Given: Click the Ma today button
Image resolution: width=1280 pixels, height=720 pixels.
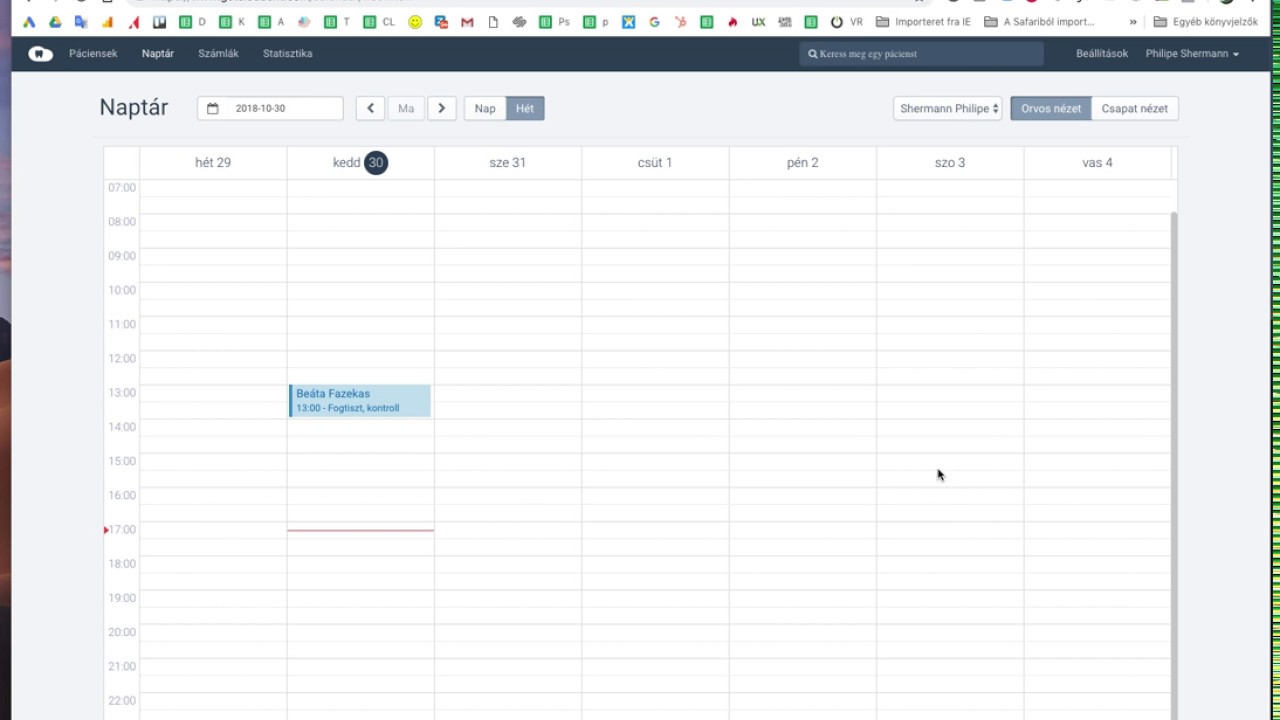Looking at the screenshot, I should [x=406, y=109].
